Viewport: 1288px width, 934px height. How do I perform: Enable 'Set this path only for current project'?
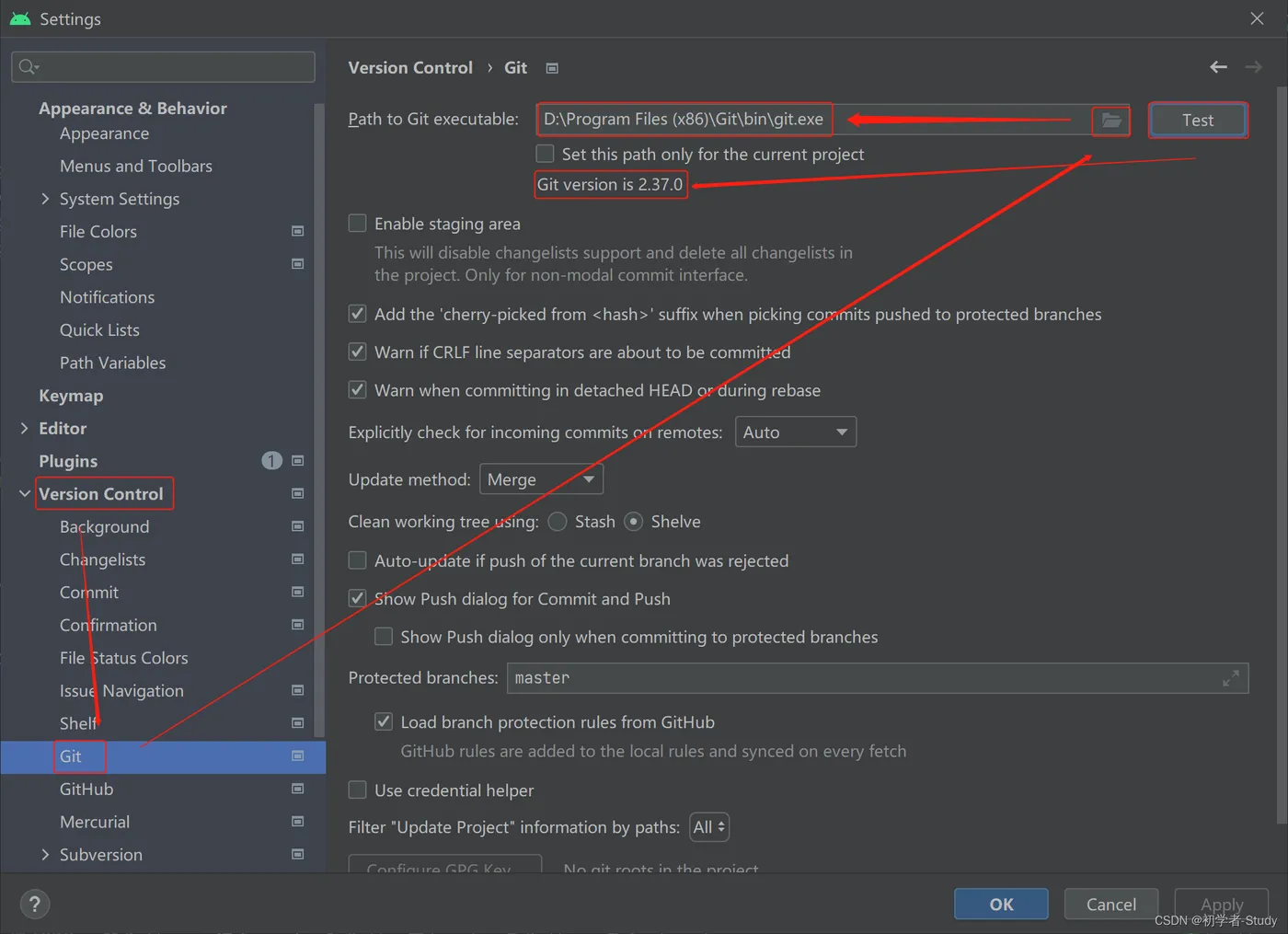click(546, 154)
